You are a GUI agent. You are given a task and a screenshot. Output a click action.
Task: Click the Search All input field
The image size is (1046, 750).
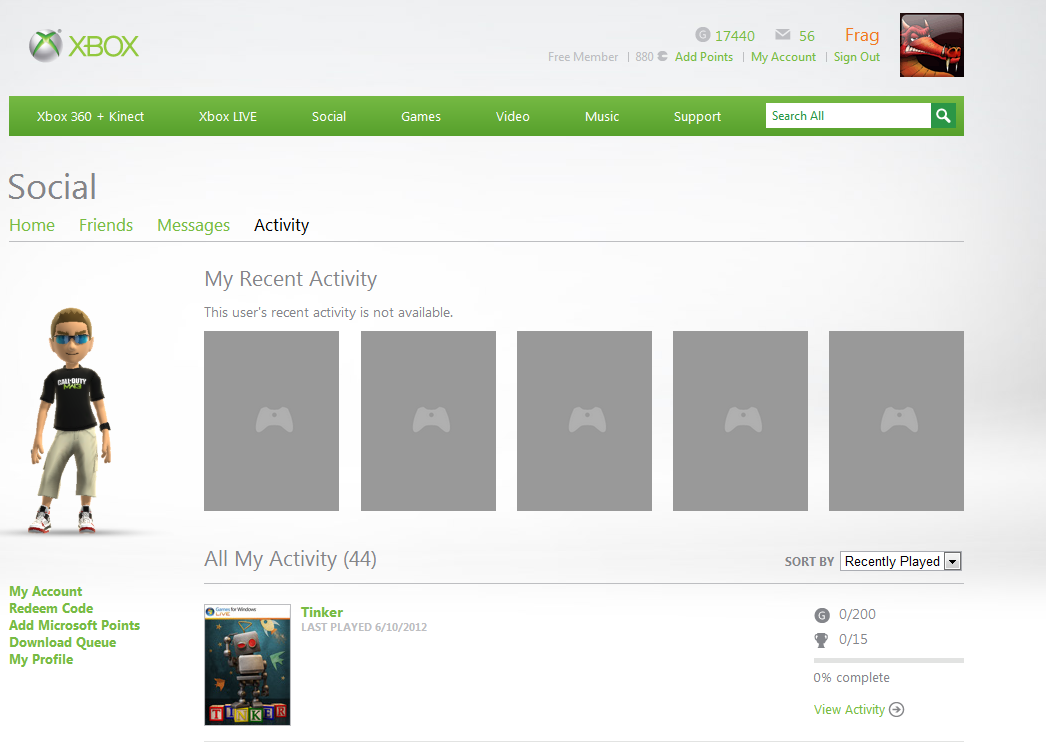[848, 115]
